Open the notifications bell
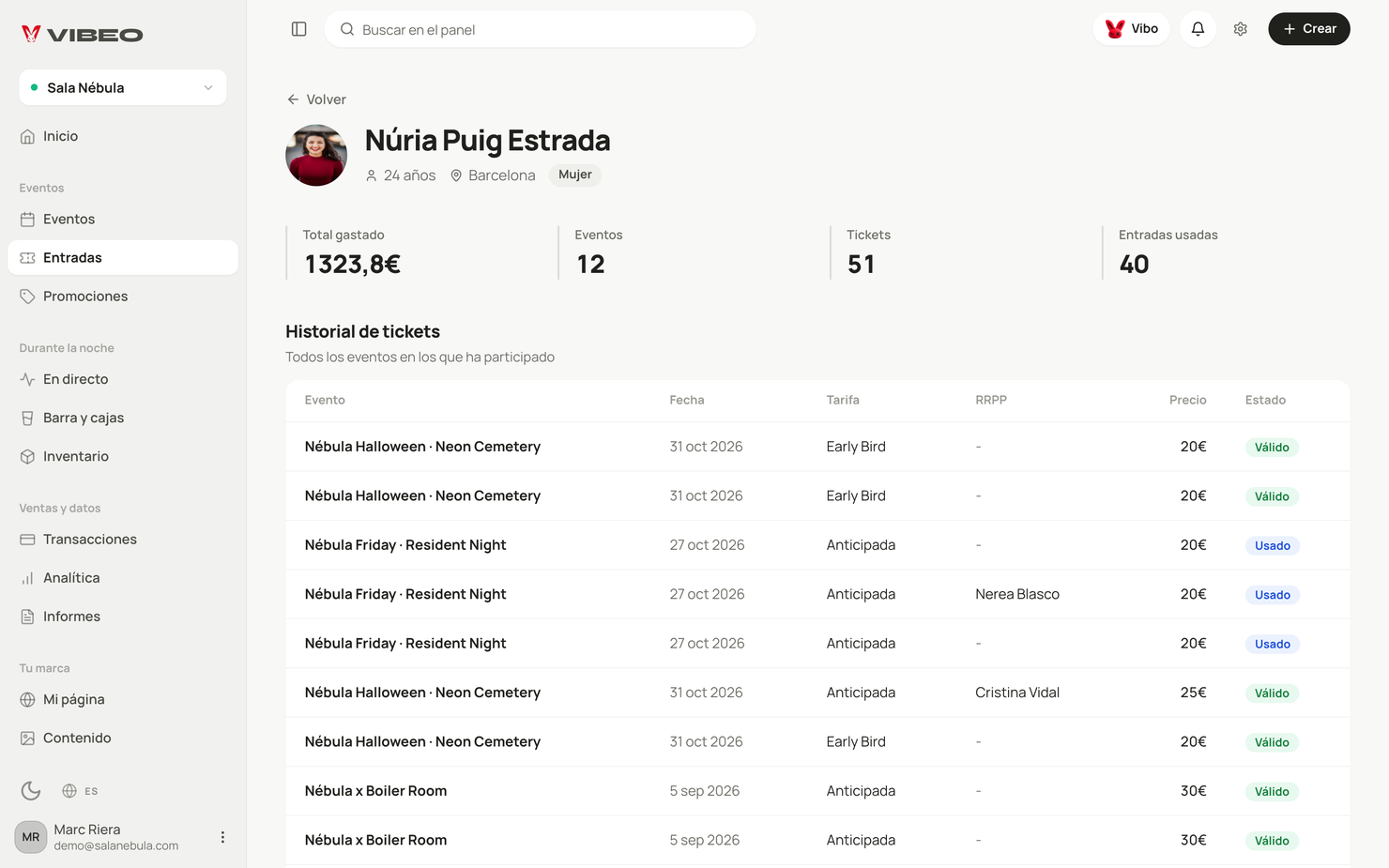This screenshot has width=1389, height=868. (x=1198, y=29)
